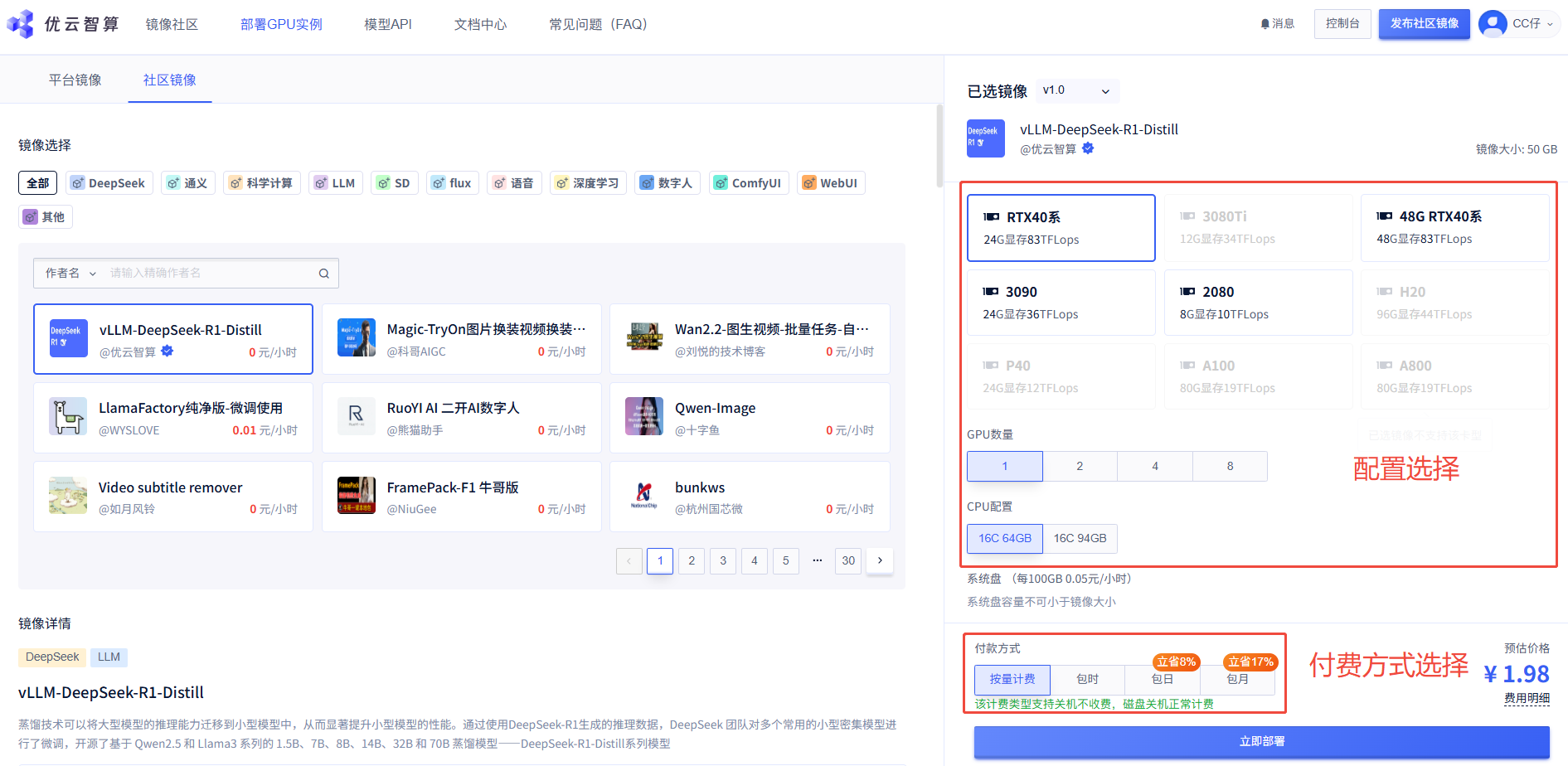
Task: Select the 其他 tag filter
Action: 46,217
